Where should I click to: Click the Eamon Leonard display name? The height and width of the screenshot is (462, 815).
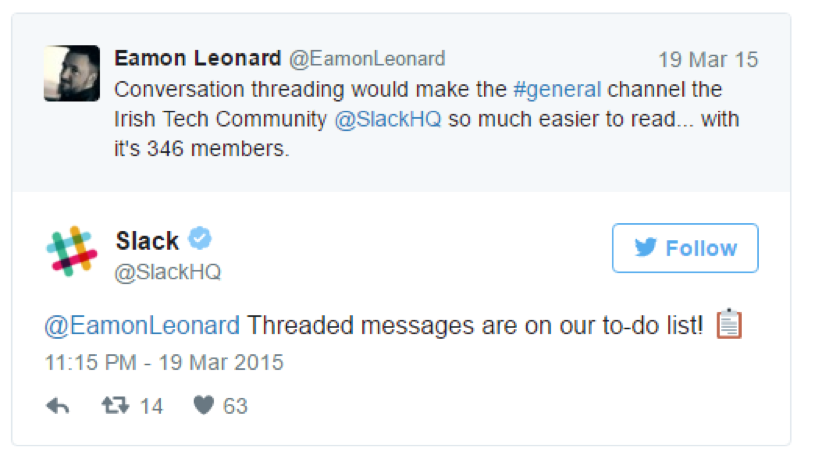coord(198,58)
